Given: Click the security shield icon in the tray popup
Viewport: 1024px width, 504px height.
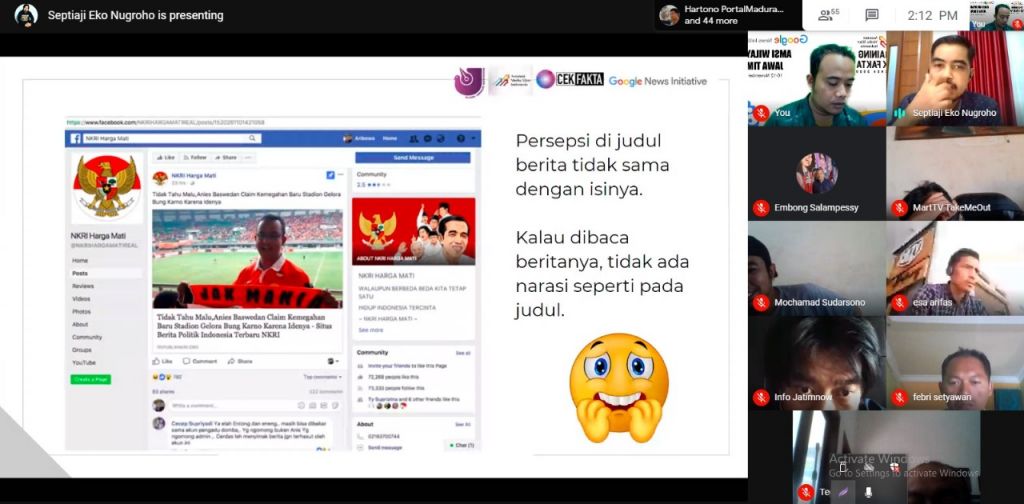Looking at the screenshot, I should coord(895,467).
